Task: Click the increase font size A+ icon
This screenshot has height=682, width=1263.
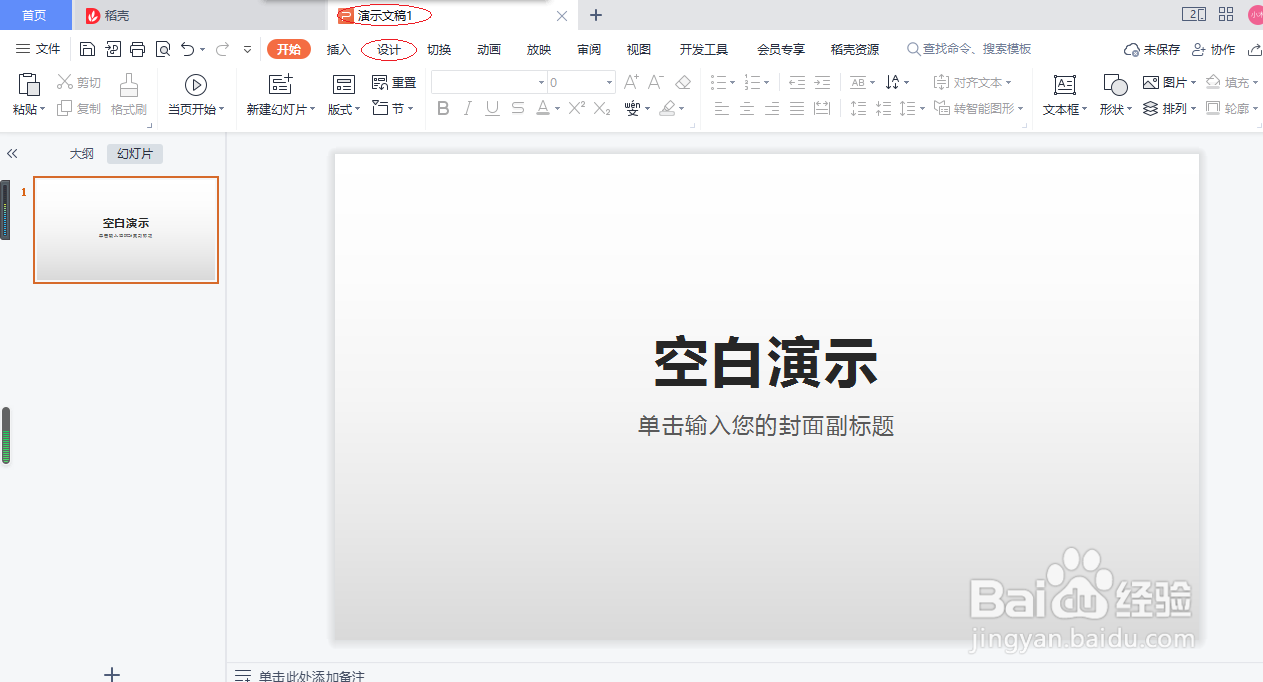Action: (x=631, y=82)
